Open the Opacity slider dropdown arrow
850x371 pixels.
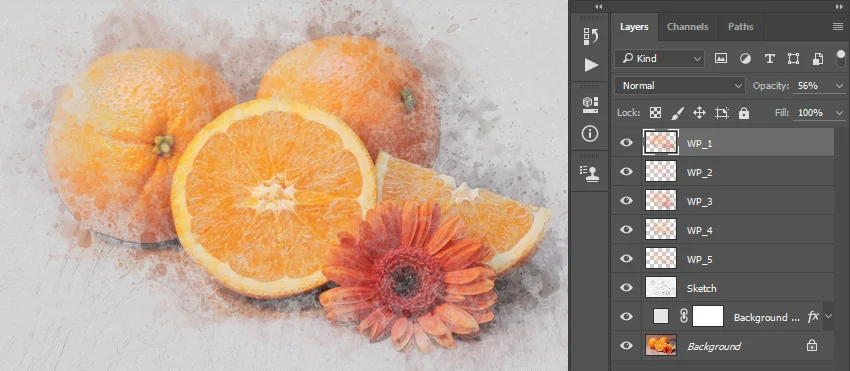(840, 86)
